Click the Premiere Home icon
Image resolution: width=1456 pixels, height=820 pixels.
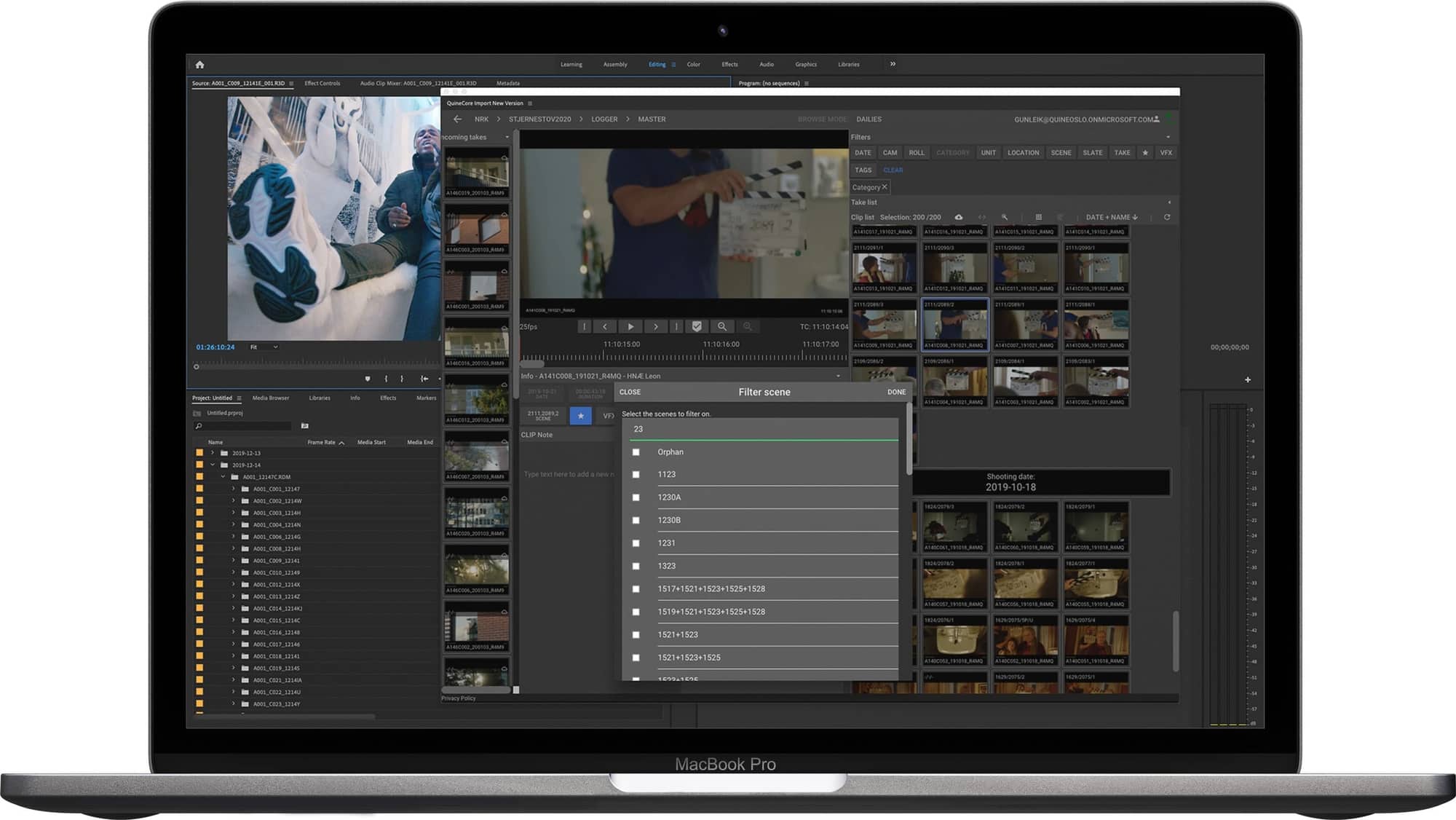[199, 65]
